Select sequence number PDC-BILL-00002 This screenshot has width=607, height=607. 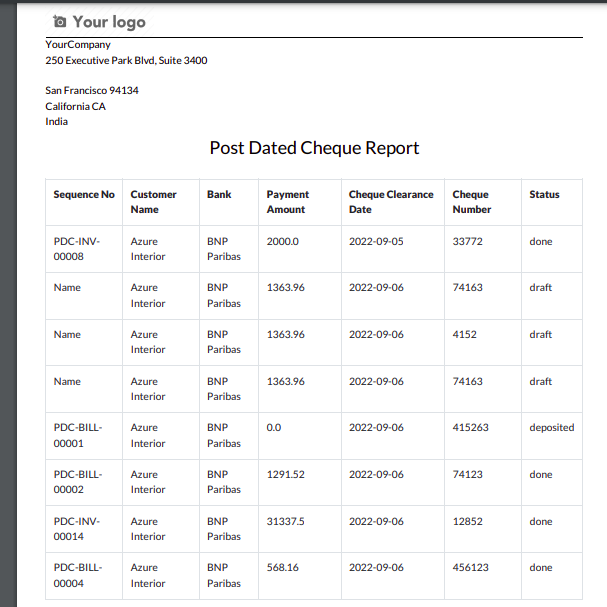pos(78,482)
